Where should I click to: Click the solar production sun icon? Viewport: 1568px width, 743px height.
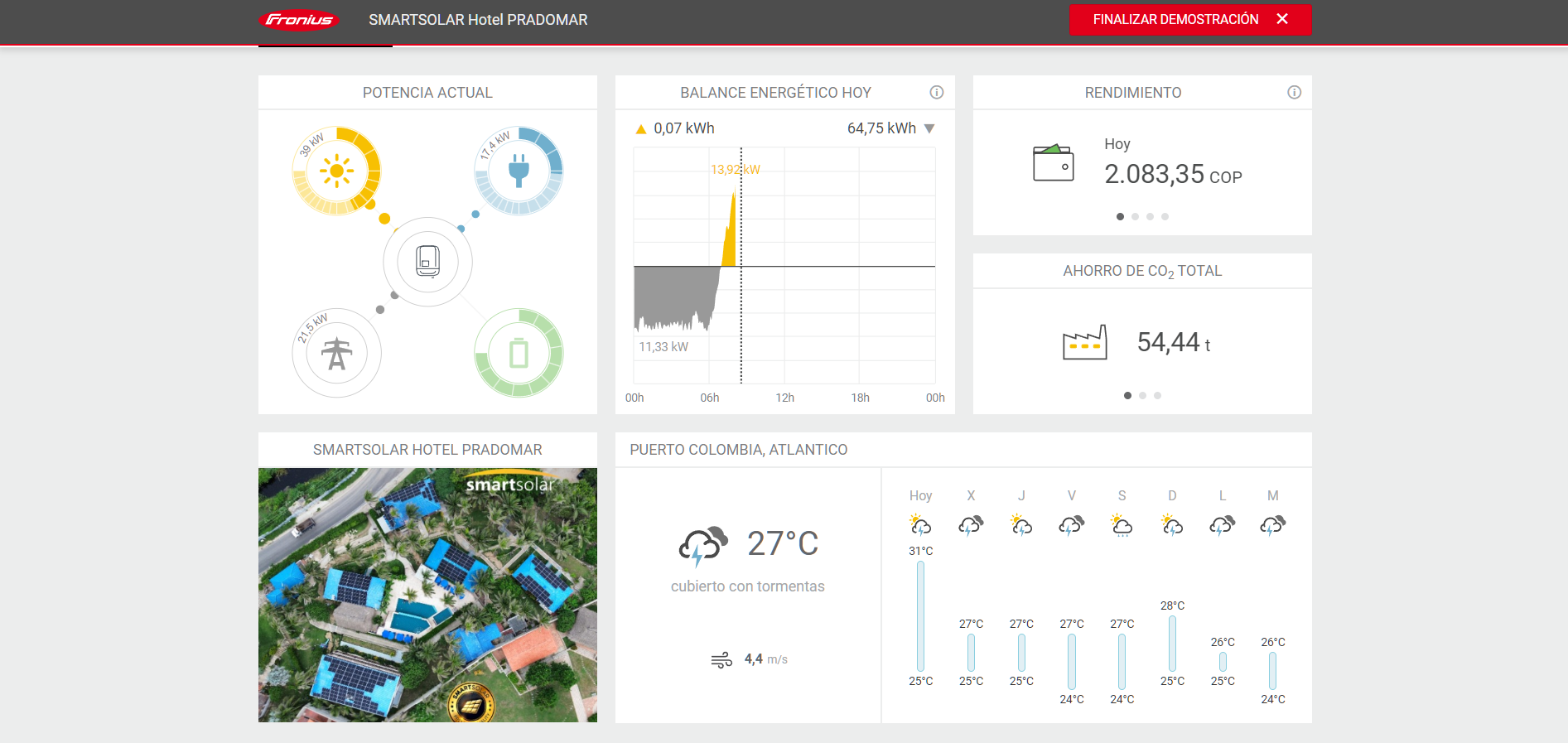click(336, 171)
